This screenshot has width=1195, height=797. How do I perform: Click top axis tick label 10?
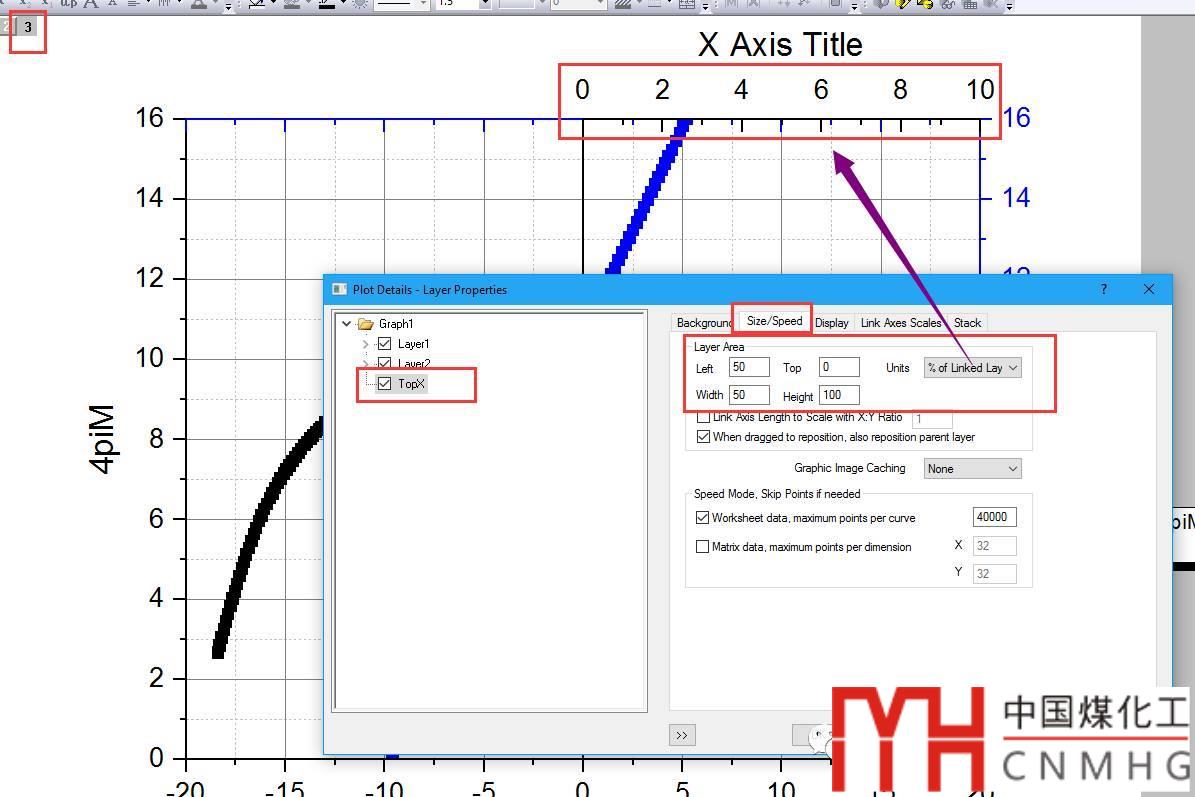coord(980,89)
